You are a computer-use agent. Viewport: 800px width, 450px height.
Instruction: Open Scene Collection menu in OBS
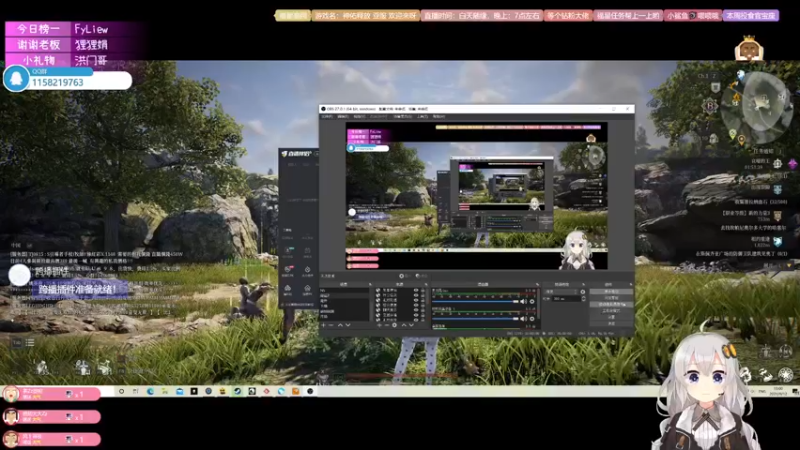(403, 116)
